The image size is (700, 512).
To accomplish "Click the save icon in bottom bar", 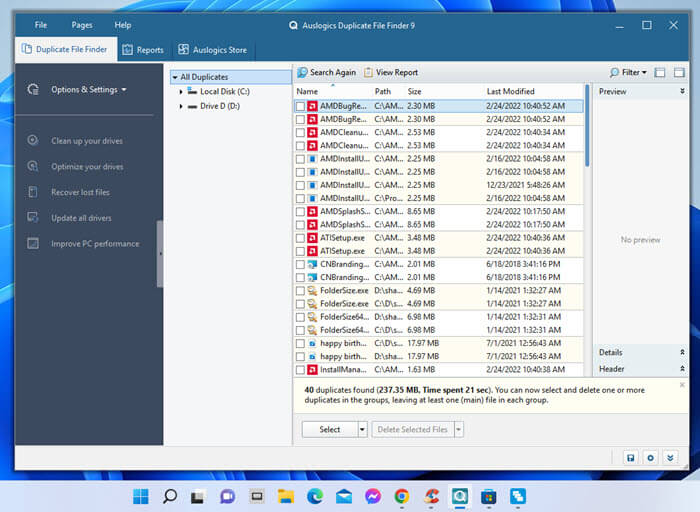I will pos(630,458).
